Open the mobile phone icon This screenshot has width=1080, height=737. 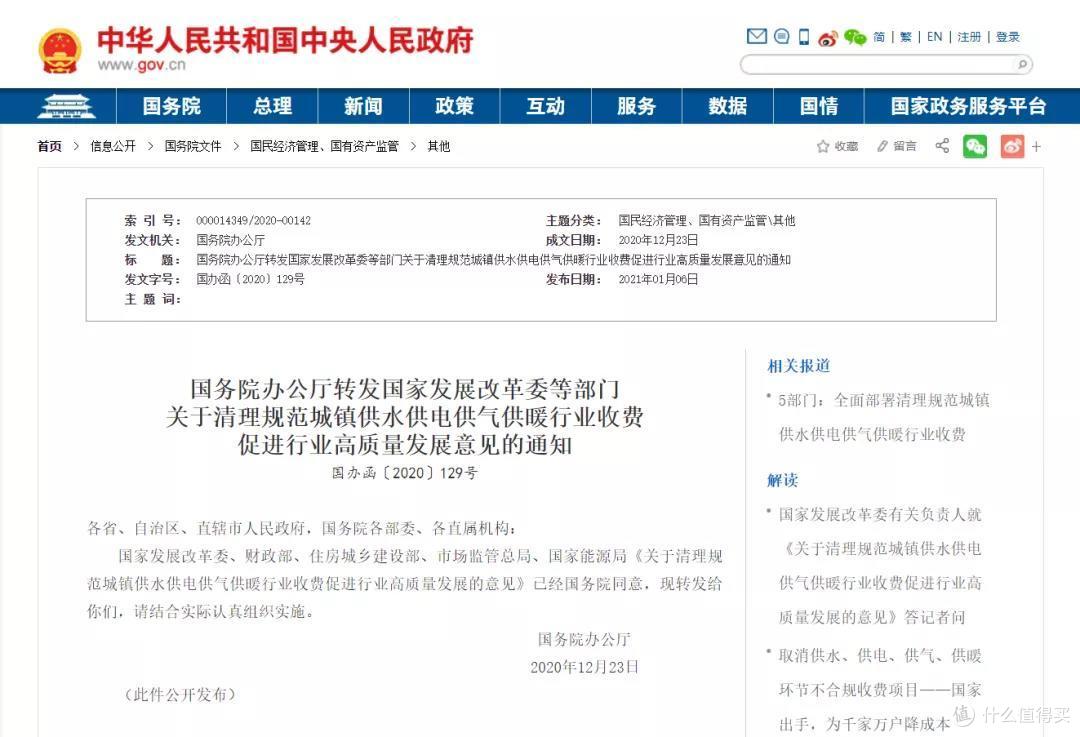pos(804,37)
